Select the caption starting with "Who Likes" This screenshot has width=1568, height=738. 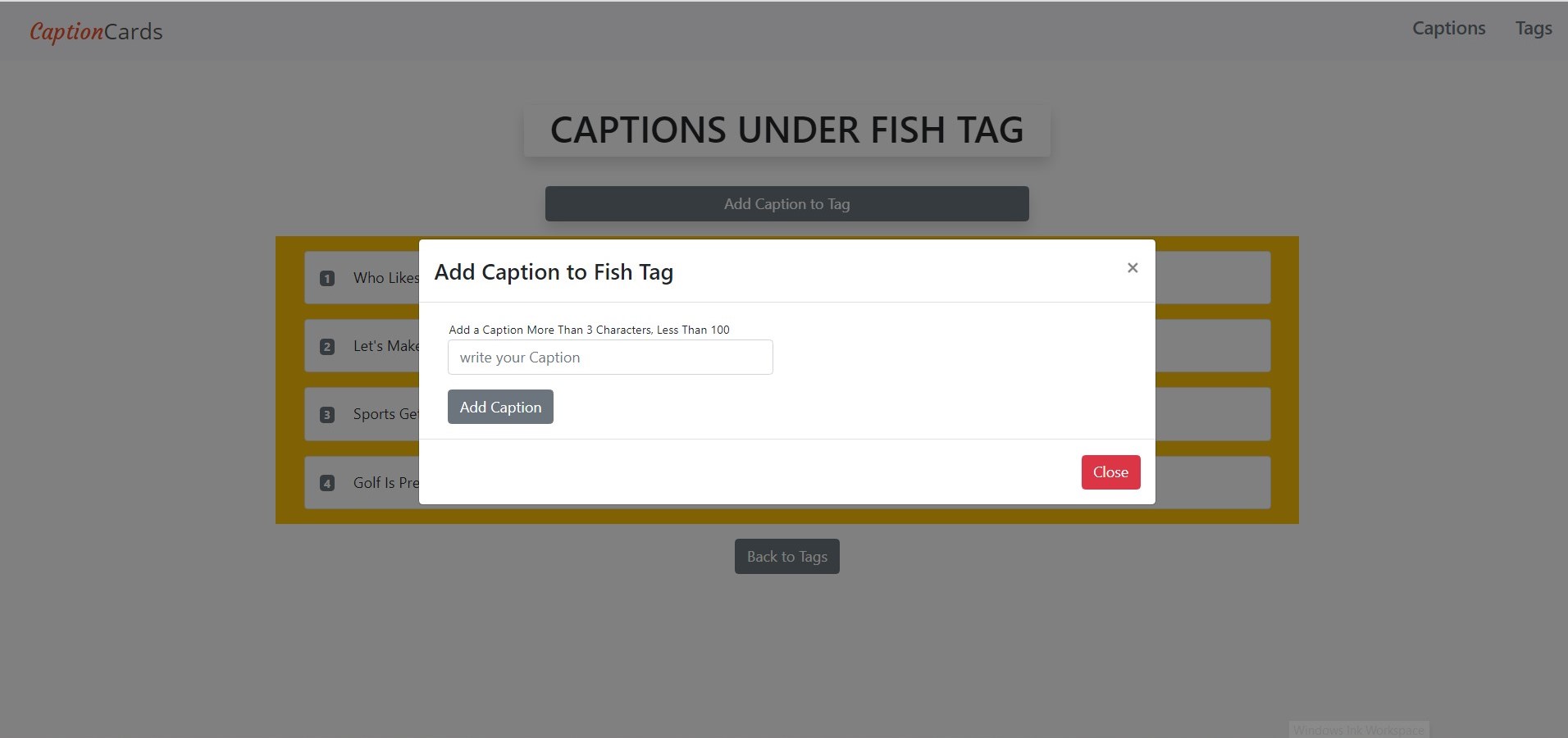tap(385, 278)
